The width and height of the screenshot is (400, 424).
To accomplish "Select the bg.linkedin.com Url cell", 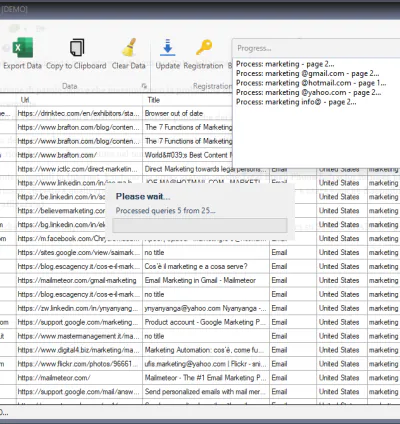I will coord(61,225).
